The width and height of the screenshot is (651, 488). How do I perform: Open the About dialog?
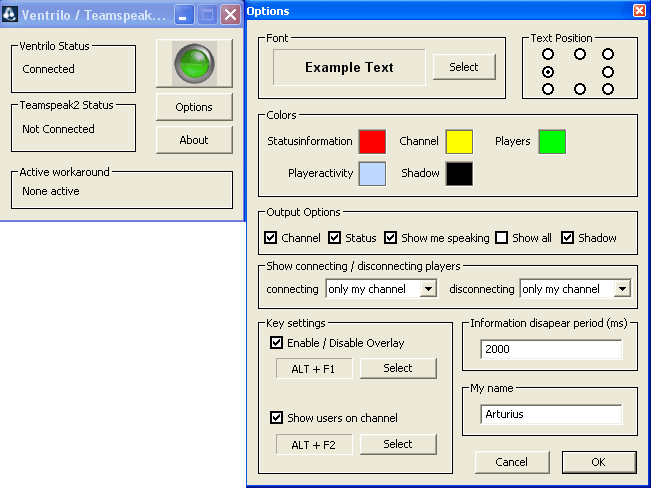coord(194,140)
